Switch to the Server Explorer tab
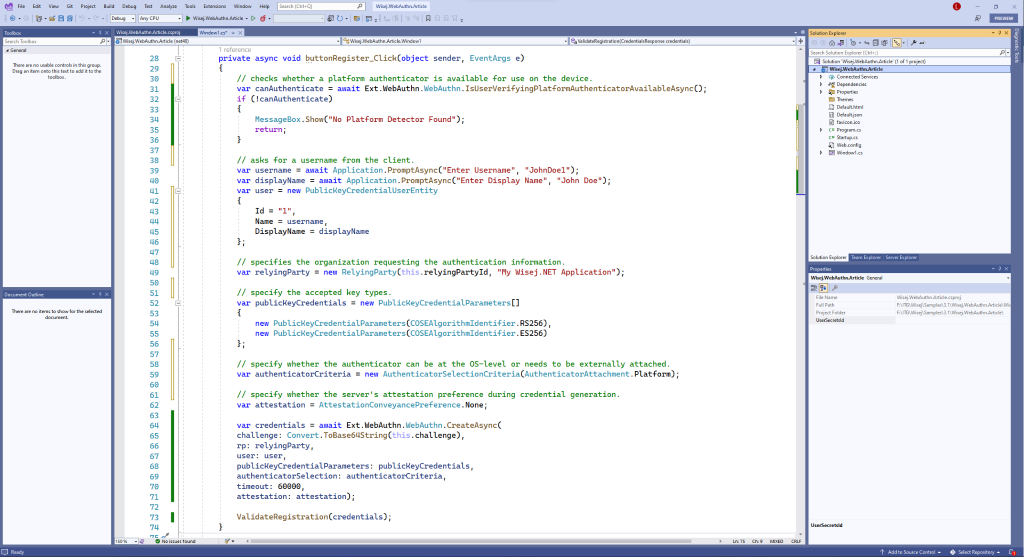 click(901, 257)
